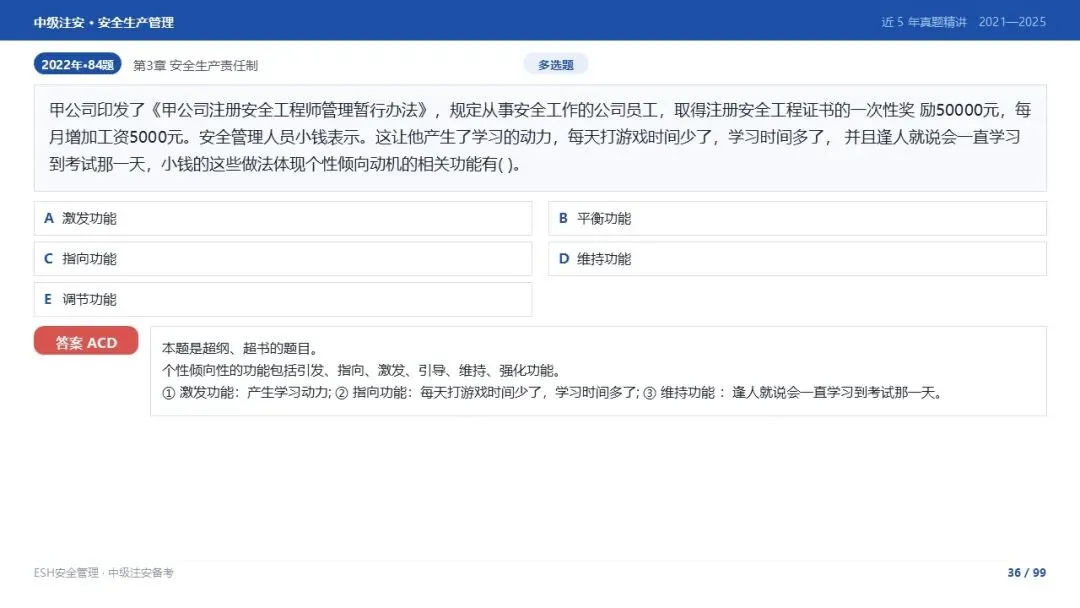The image size is (1080, 608).
Task: Pick option E 调节功能
Action: (283, 300)
